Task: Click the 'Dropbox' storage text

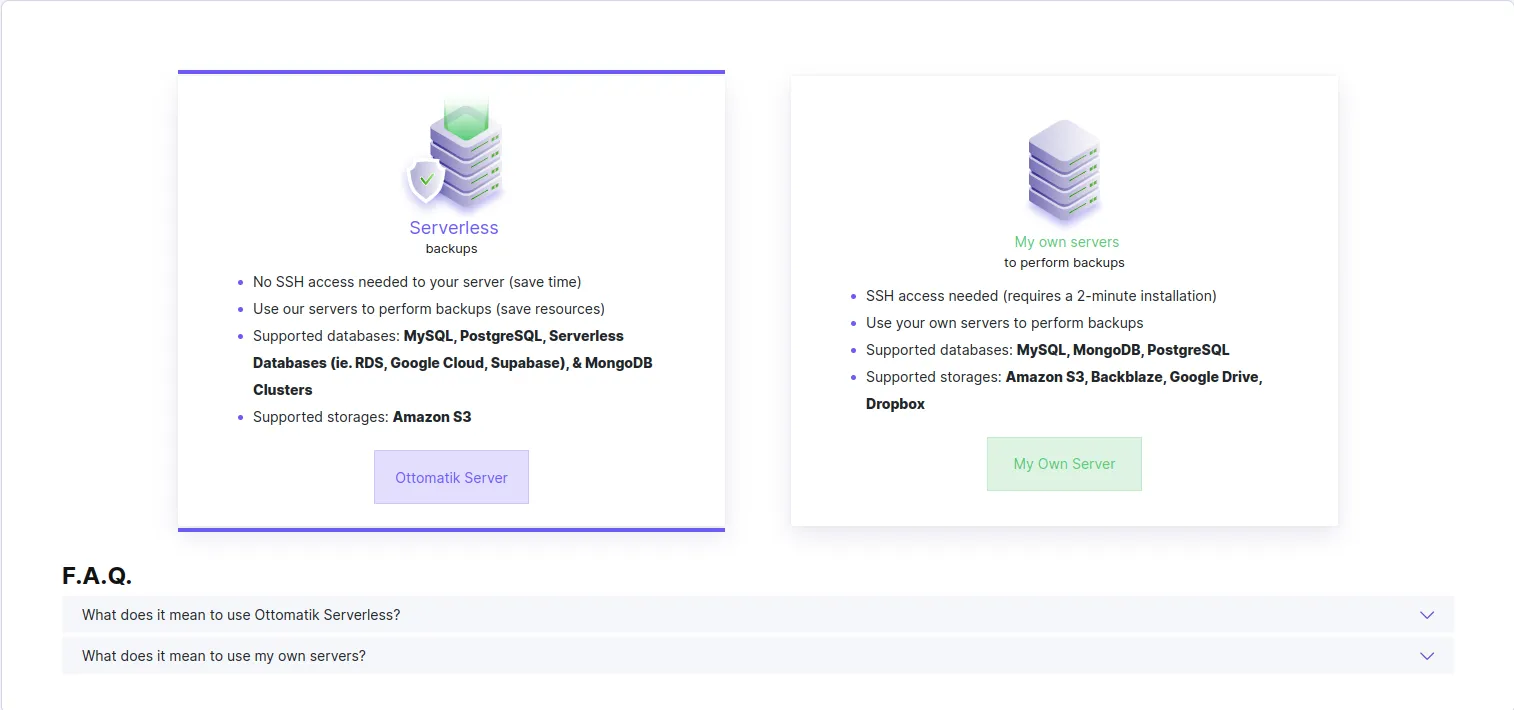Action: pyautogui.click(x=895, y=404)
